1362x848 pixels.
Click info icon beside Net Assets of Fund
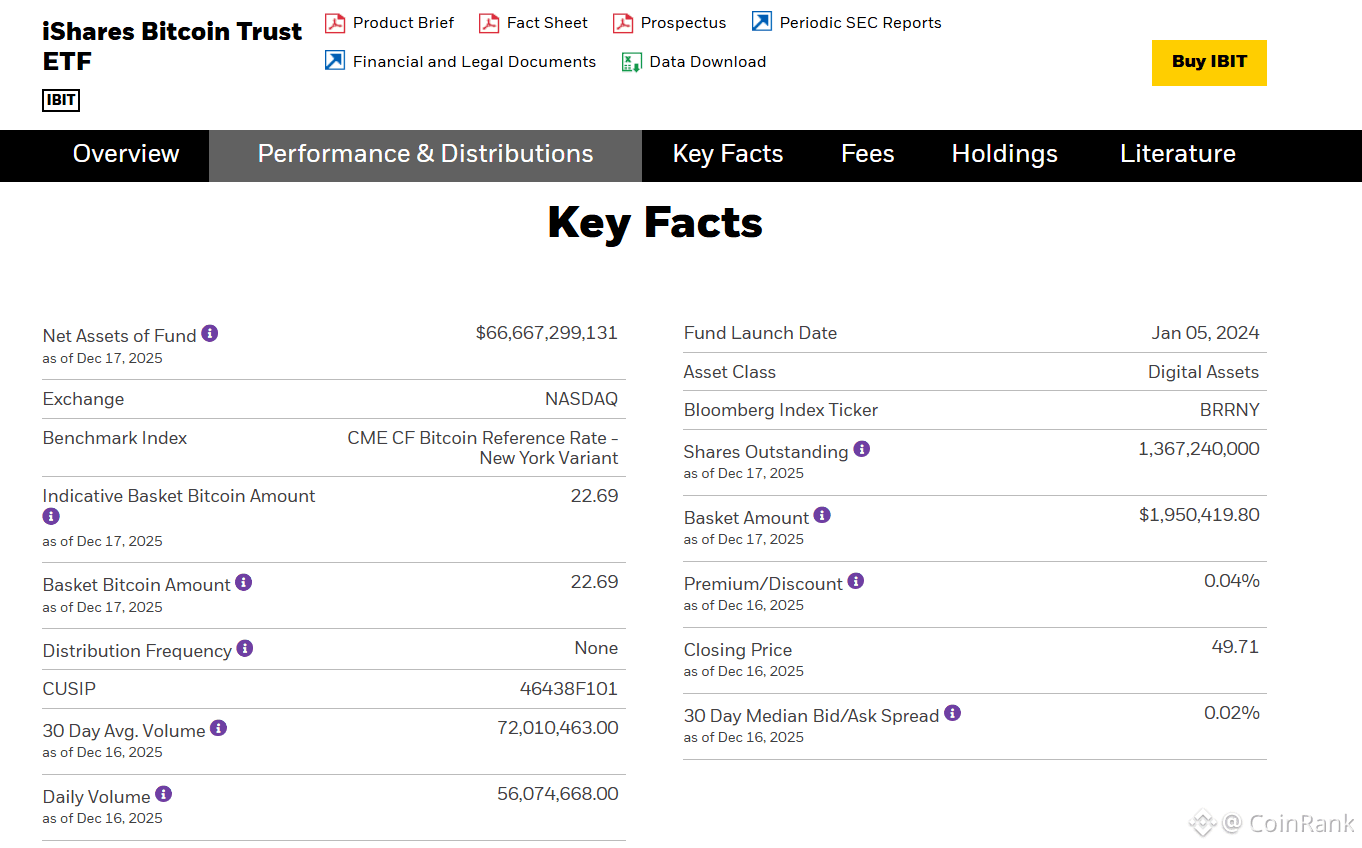(210, 334)
